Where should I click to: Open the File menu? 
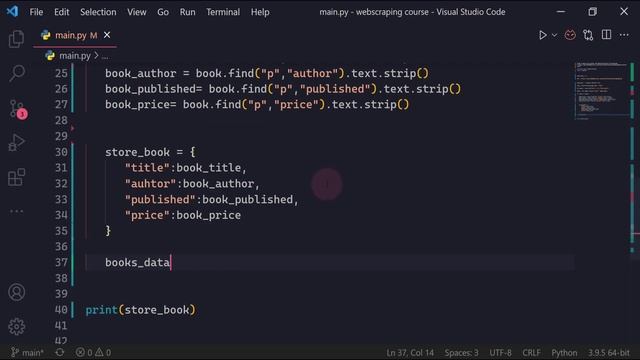[x=36, y=12]
